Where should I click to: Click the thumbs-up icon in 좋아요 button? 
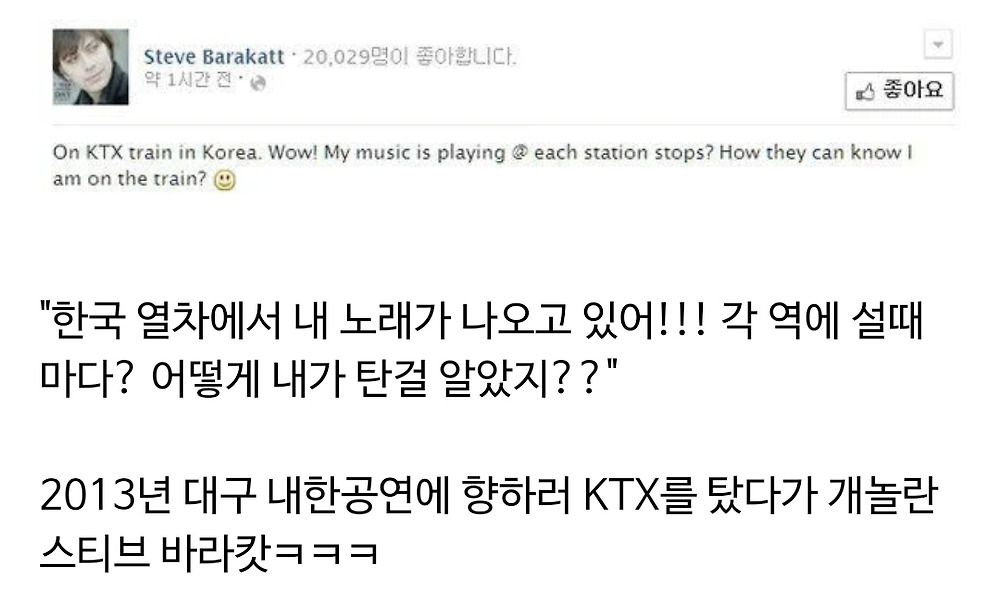pyautogui.click(x=865, y=92)
